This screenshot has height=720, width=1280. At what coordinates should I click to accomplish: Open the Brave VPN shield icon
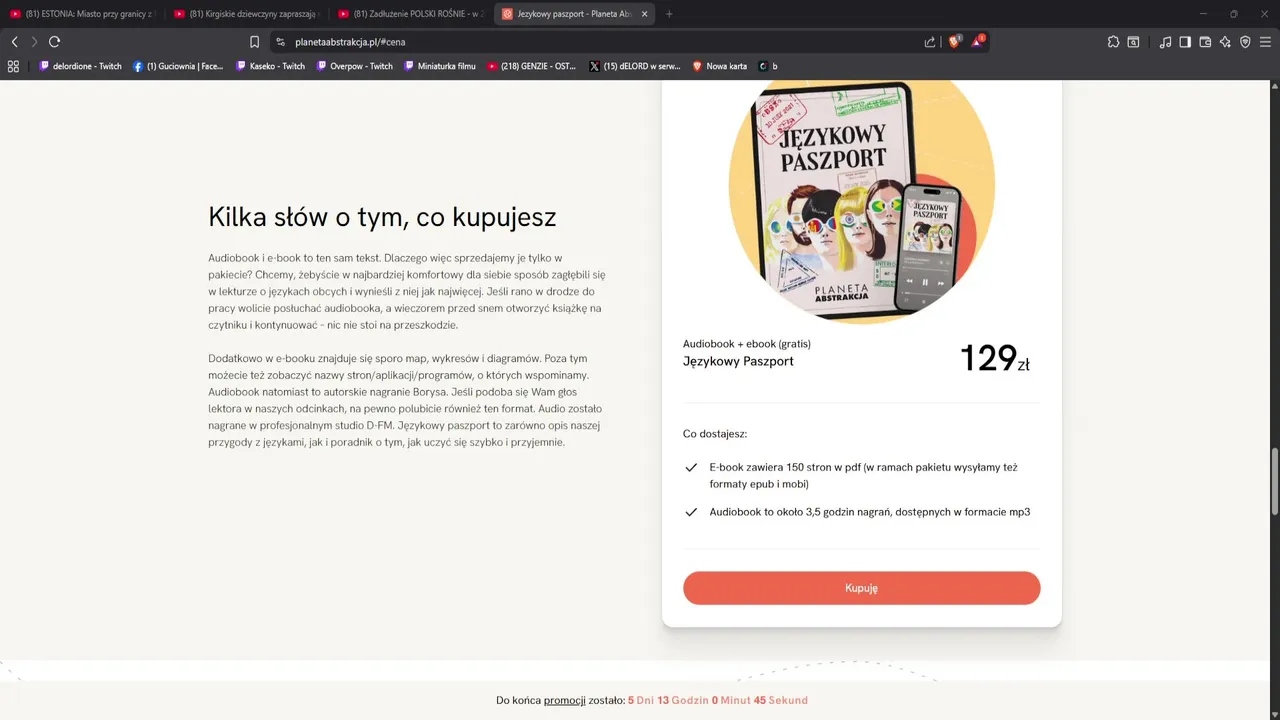pos(1245,42)
